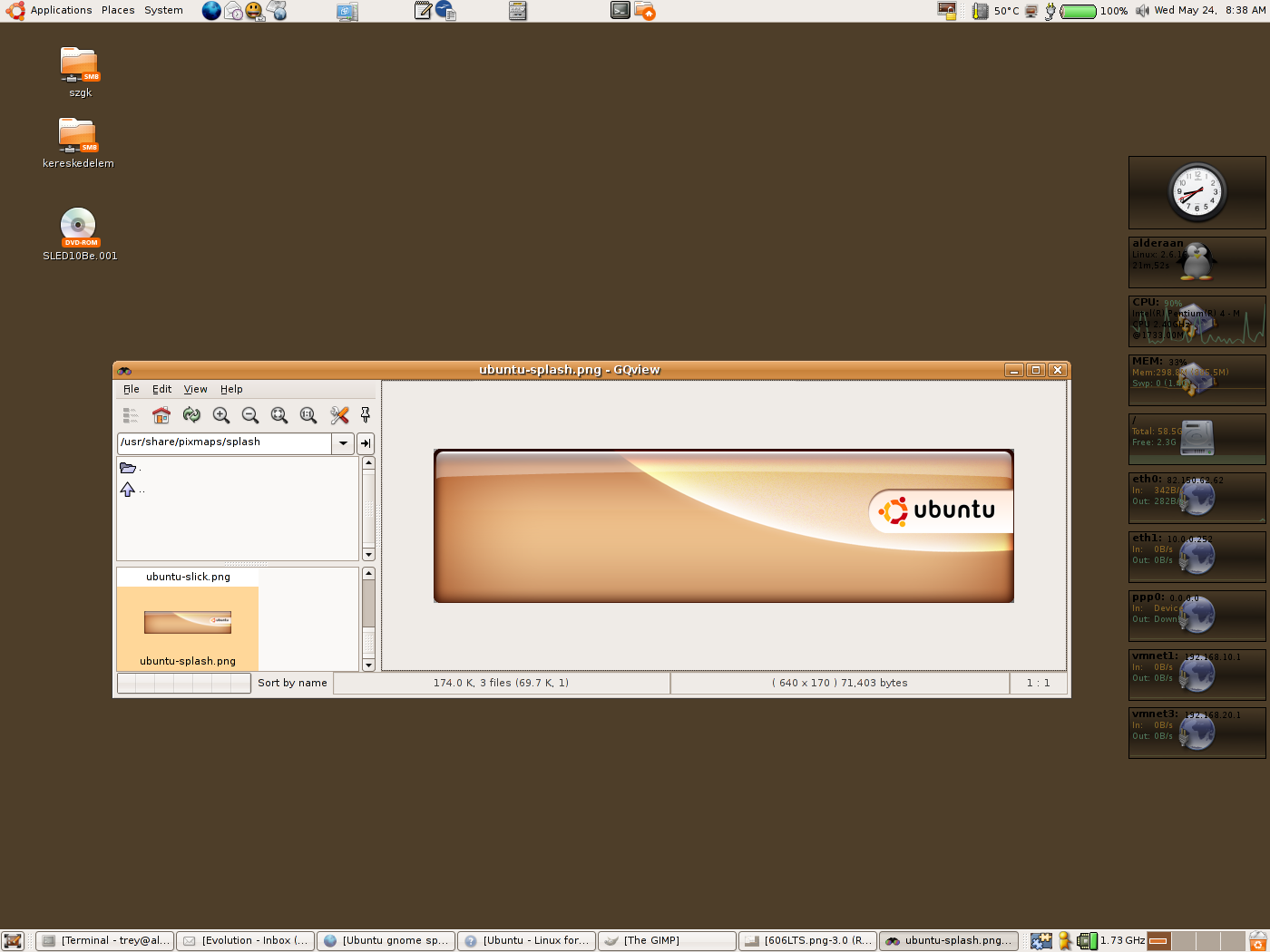Click the MEM memory monitor widget

(1197, 380)
